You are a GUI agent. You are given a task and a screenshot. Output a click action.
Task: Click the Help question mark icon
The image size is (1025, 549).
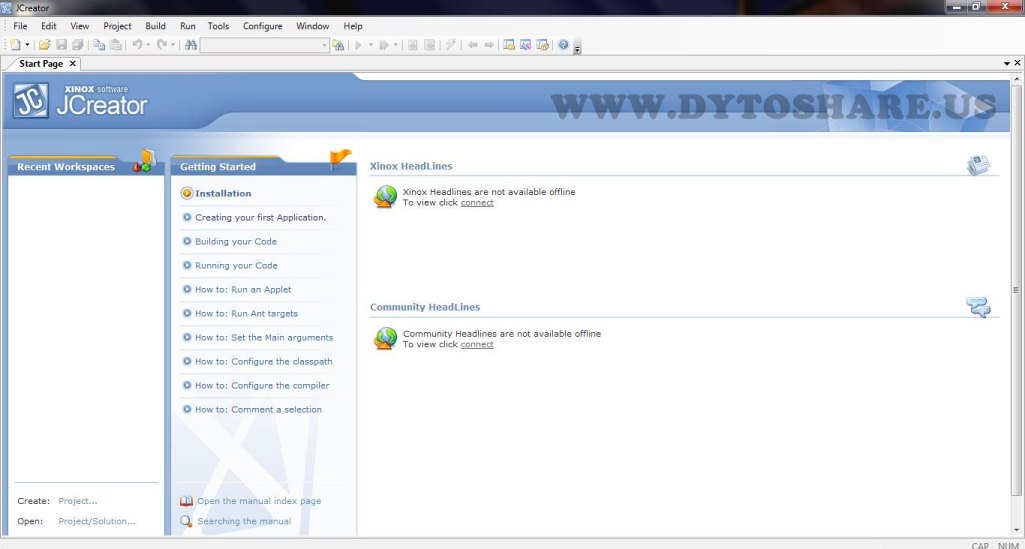tap(563, 45)
